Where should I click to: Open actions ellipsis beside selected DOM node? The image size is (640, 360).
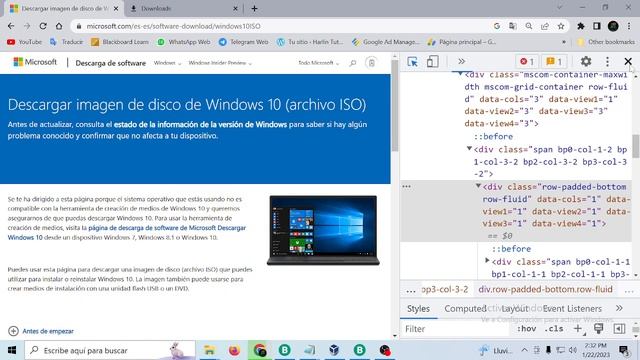407,186
